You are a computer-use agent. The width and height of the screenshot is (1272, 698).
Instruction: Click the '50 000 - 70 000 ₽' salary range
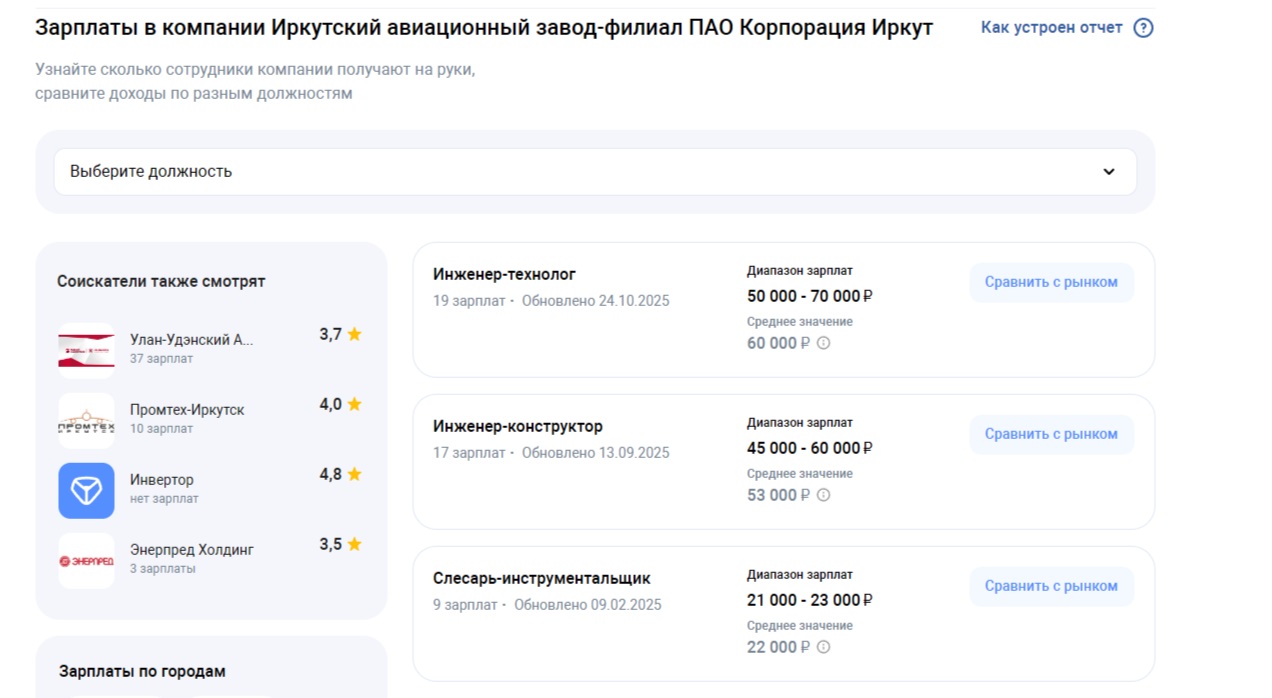tap(810, 296)
